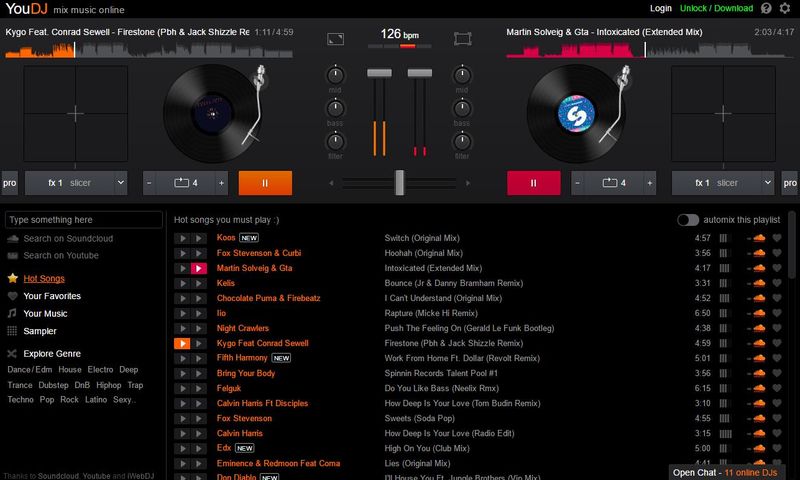Select Search on Soundcloud option
Image resolution: width=800 pixels, height=480 pixels.
68,239
